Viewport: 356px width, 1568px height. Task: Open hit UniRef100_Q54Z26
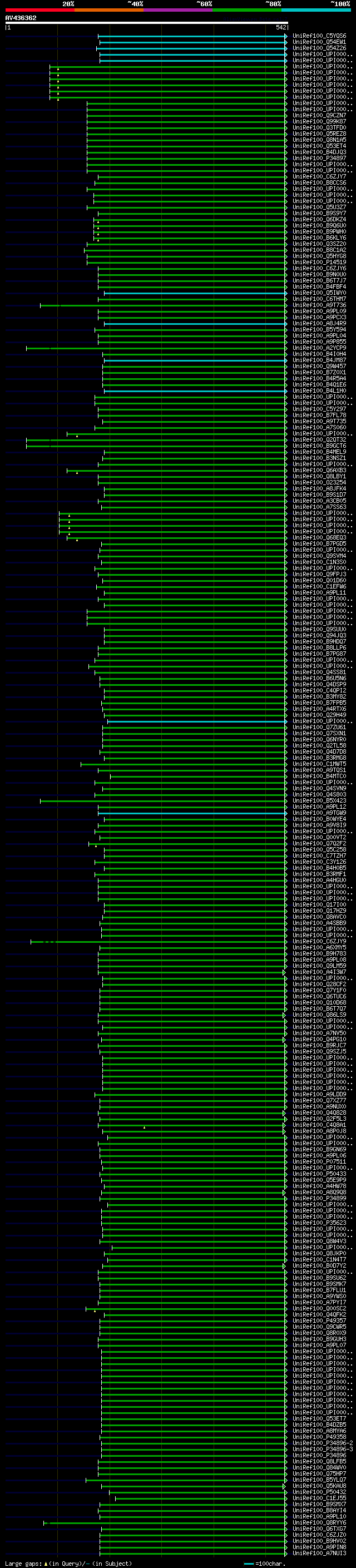coord(319,48)
